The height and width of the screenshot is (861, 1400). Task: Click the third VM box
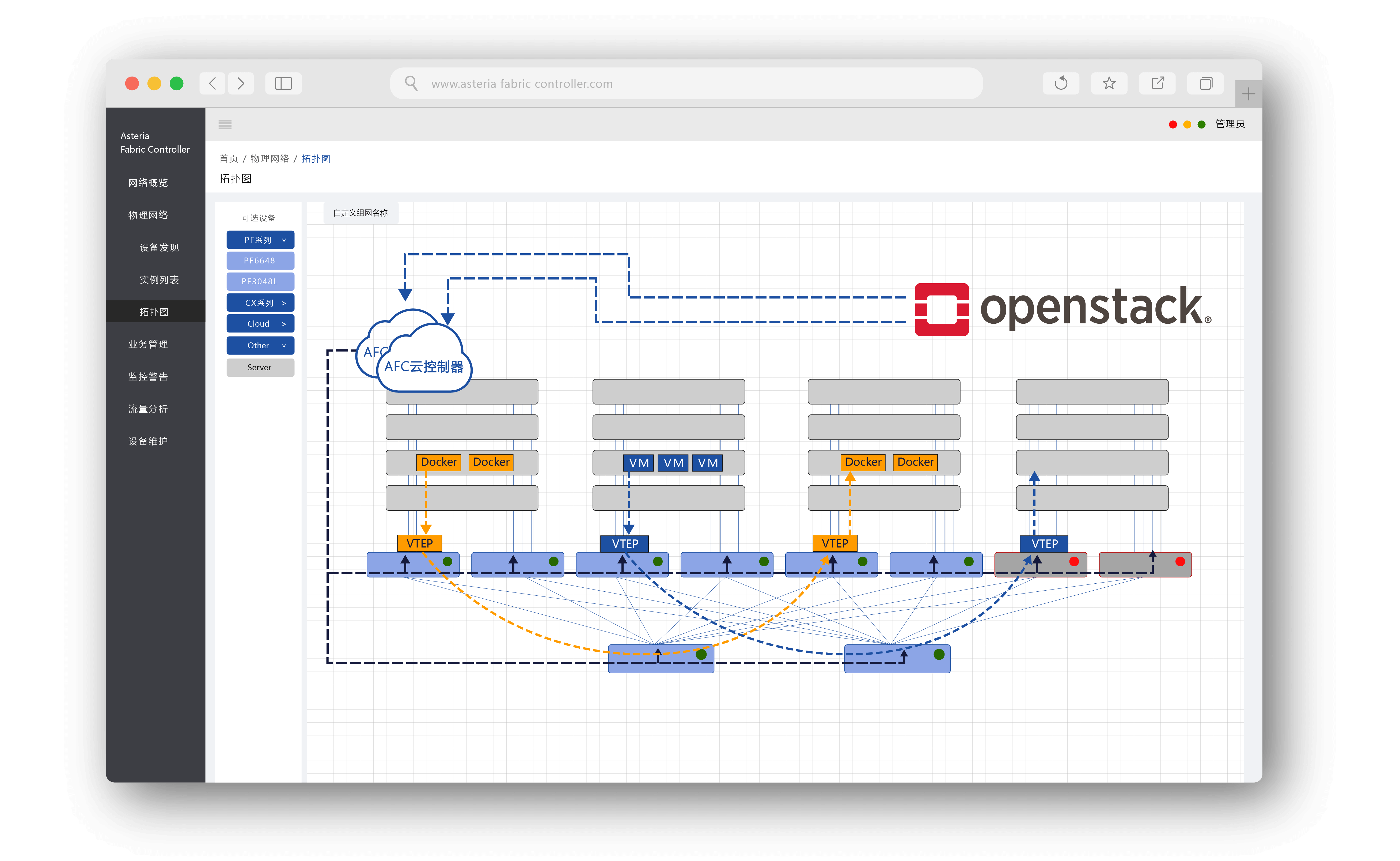click(x=708, y=463)
